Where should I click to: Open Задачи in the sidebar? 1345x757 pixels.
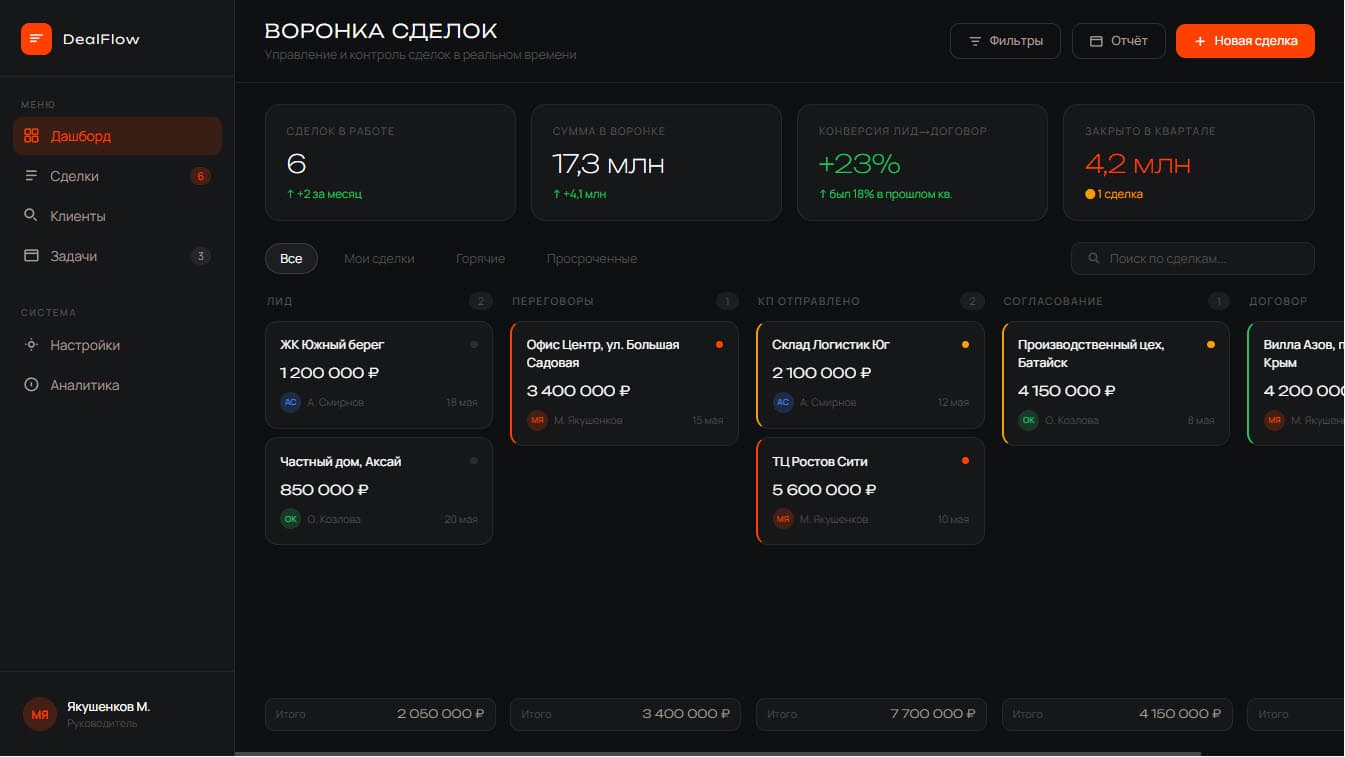tap(117, 256)
